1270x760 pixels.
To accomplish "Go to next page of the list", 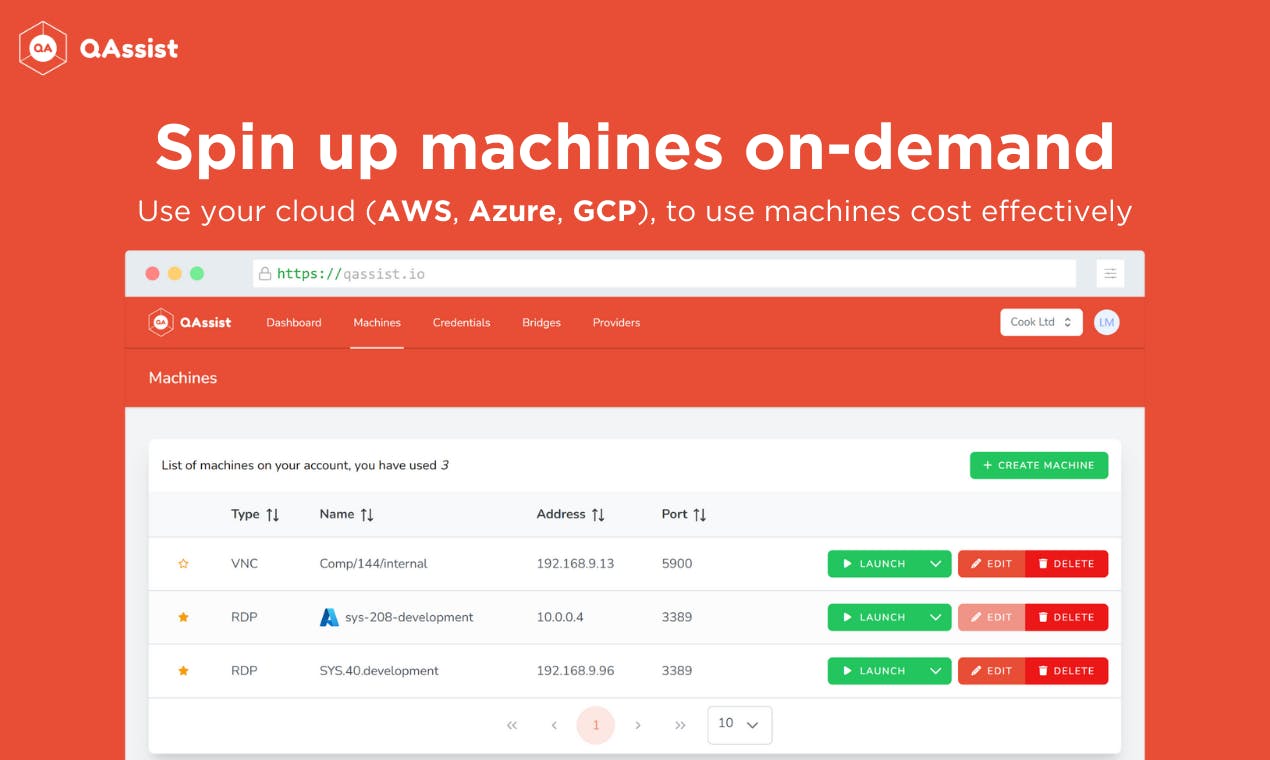I will click(638, 725).
